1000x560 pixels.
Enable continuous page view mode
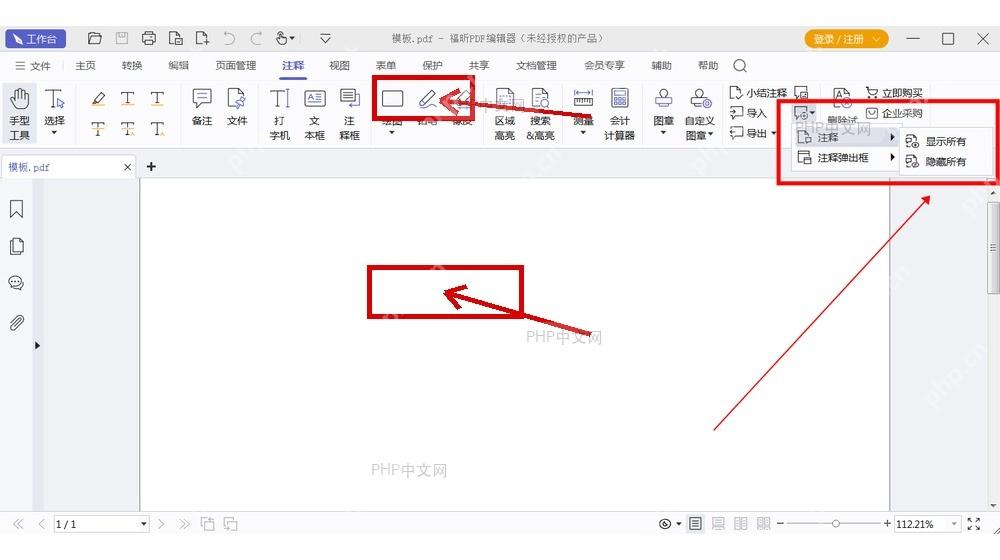click(718, 524)
